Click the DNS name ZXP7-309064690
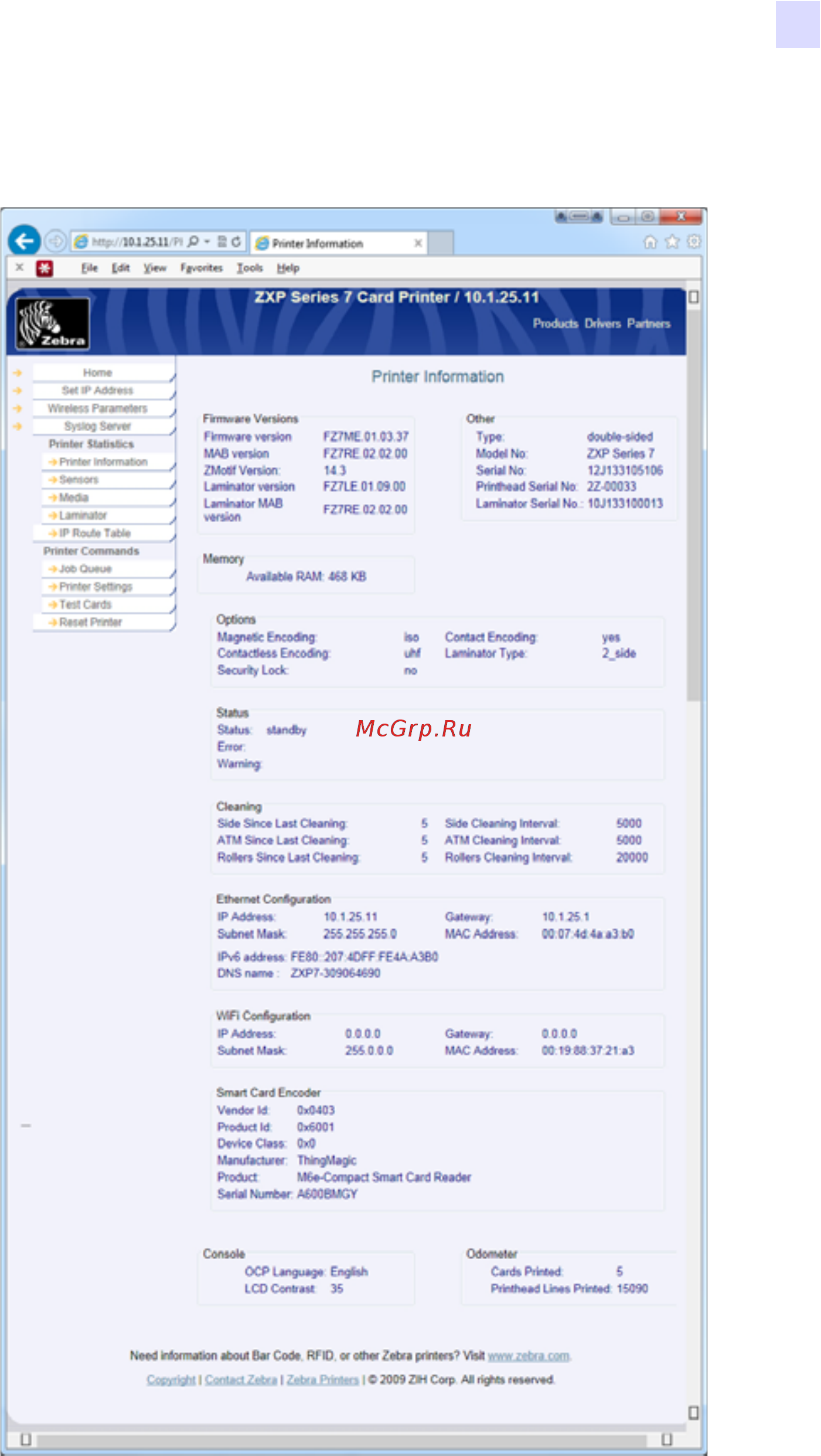This screenshot has height=1456, width=821. pos(335,973)
